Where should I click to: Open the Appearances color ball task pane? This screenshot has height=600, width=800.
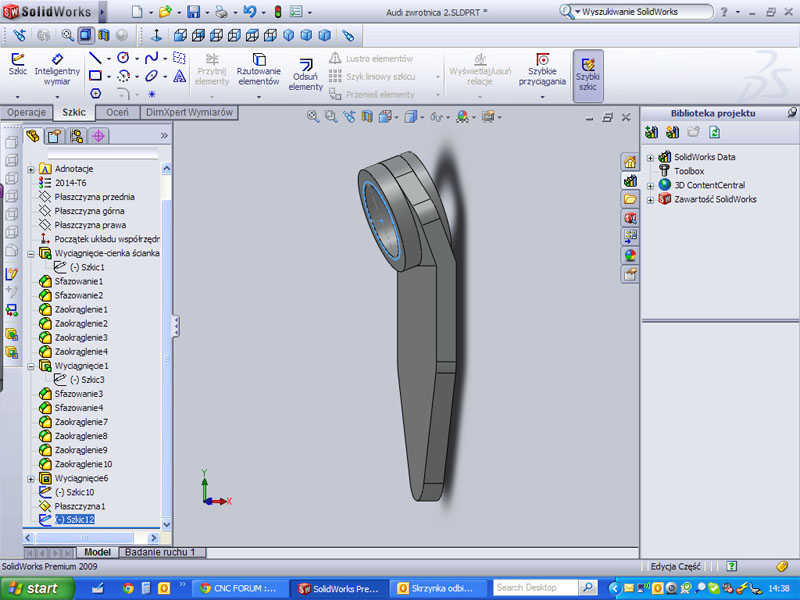[630, 255]
